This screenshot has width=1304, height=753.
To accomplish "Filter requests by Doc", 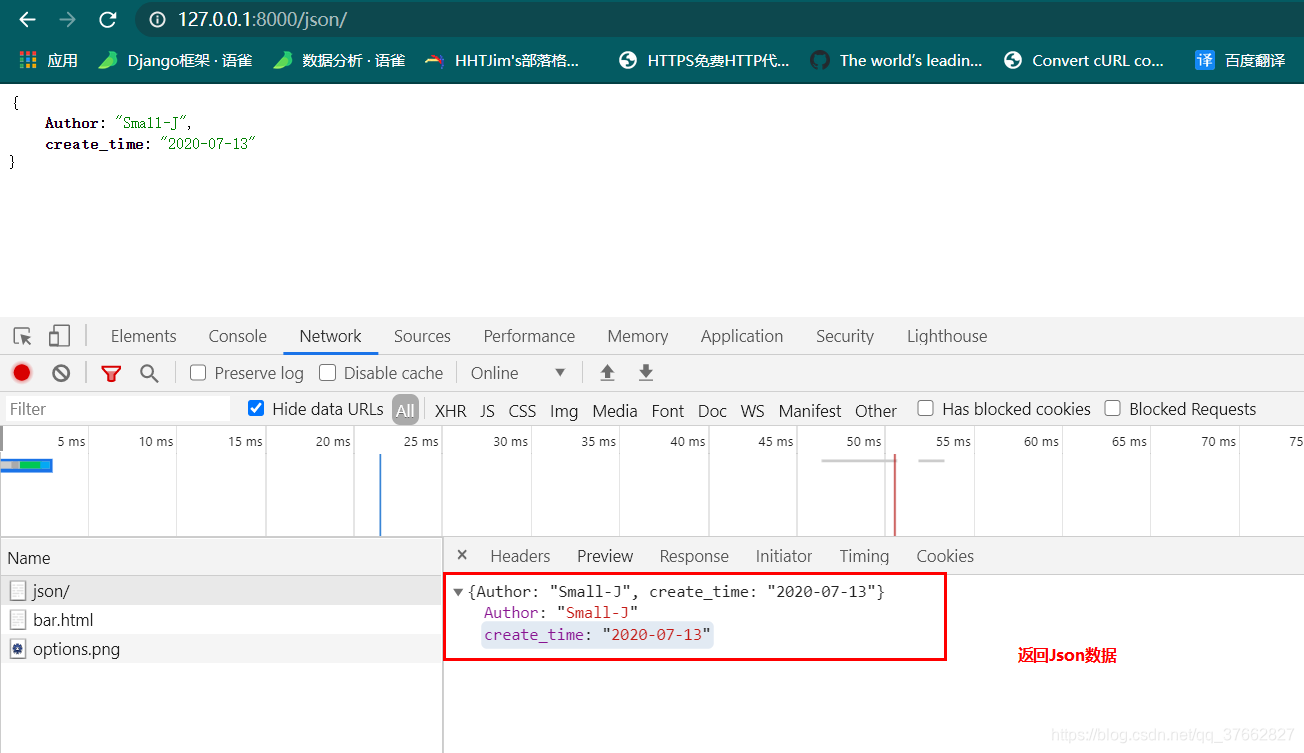I will coord(712,410).
